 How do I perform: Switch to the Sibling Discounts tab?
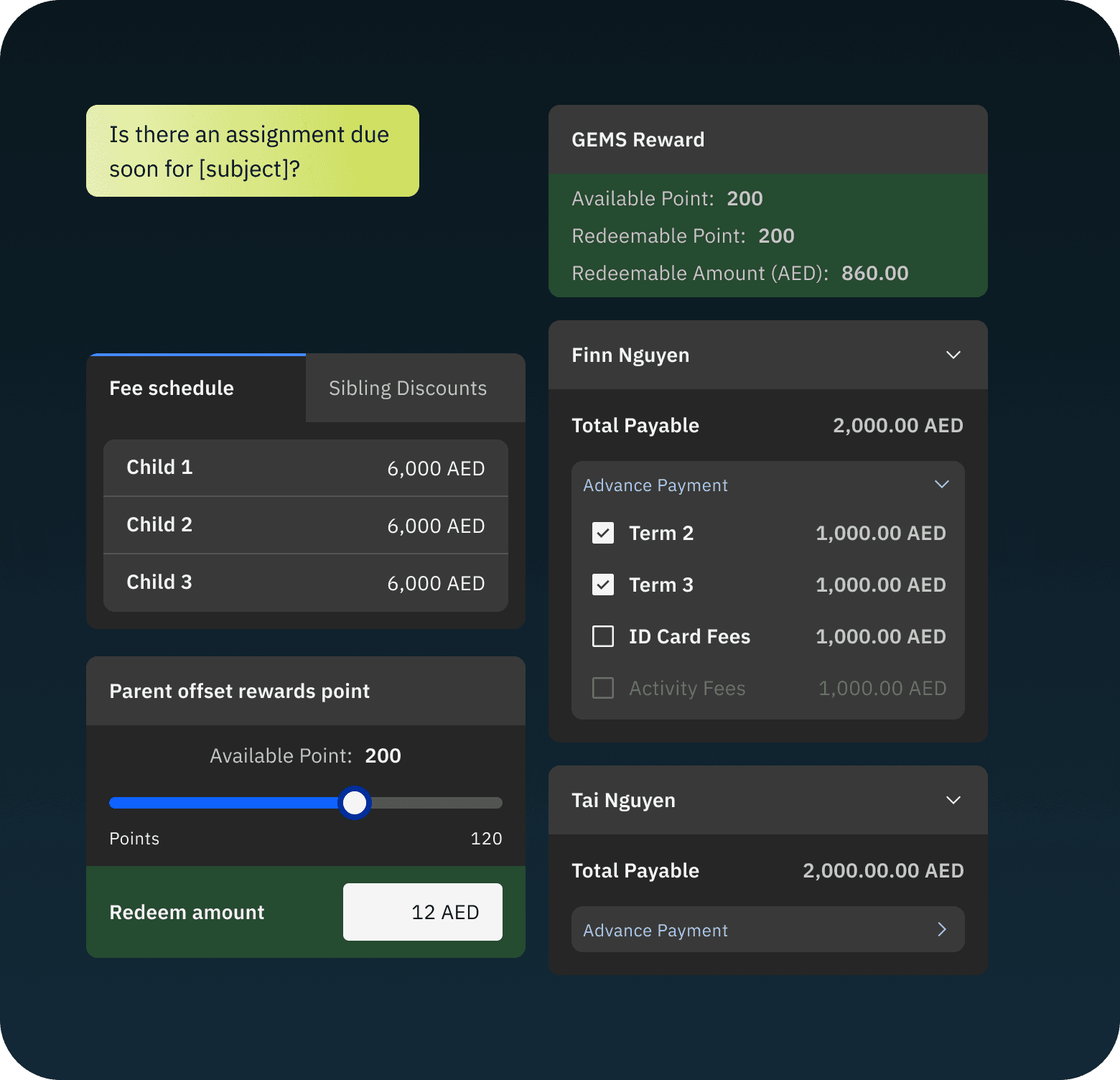click(x=407, y=388)
